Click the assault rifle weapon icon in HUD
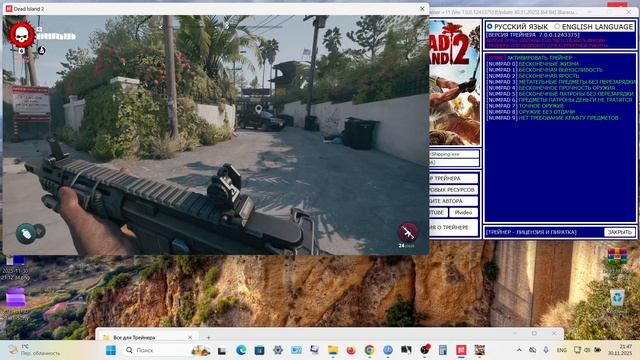 [408, 232]
